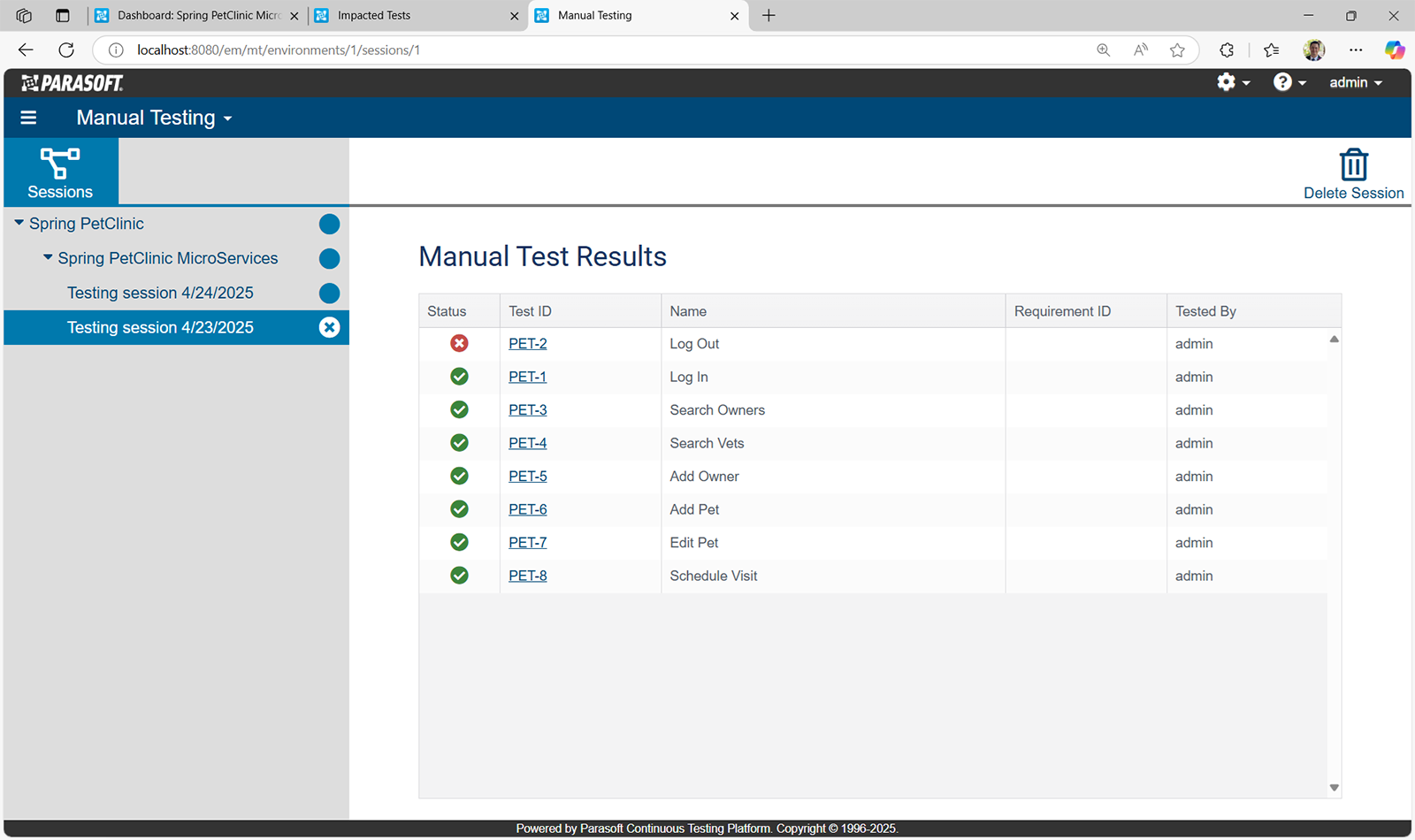The height and width of the screenshot is (840, 1415).
Task: Click the Parasoft logo in the top banner
Action: pos(71,82)
